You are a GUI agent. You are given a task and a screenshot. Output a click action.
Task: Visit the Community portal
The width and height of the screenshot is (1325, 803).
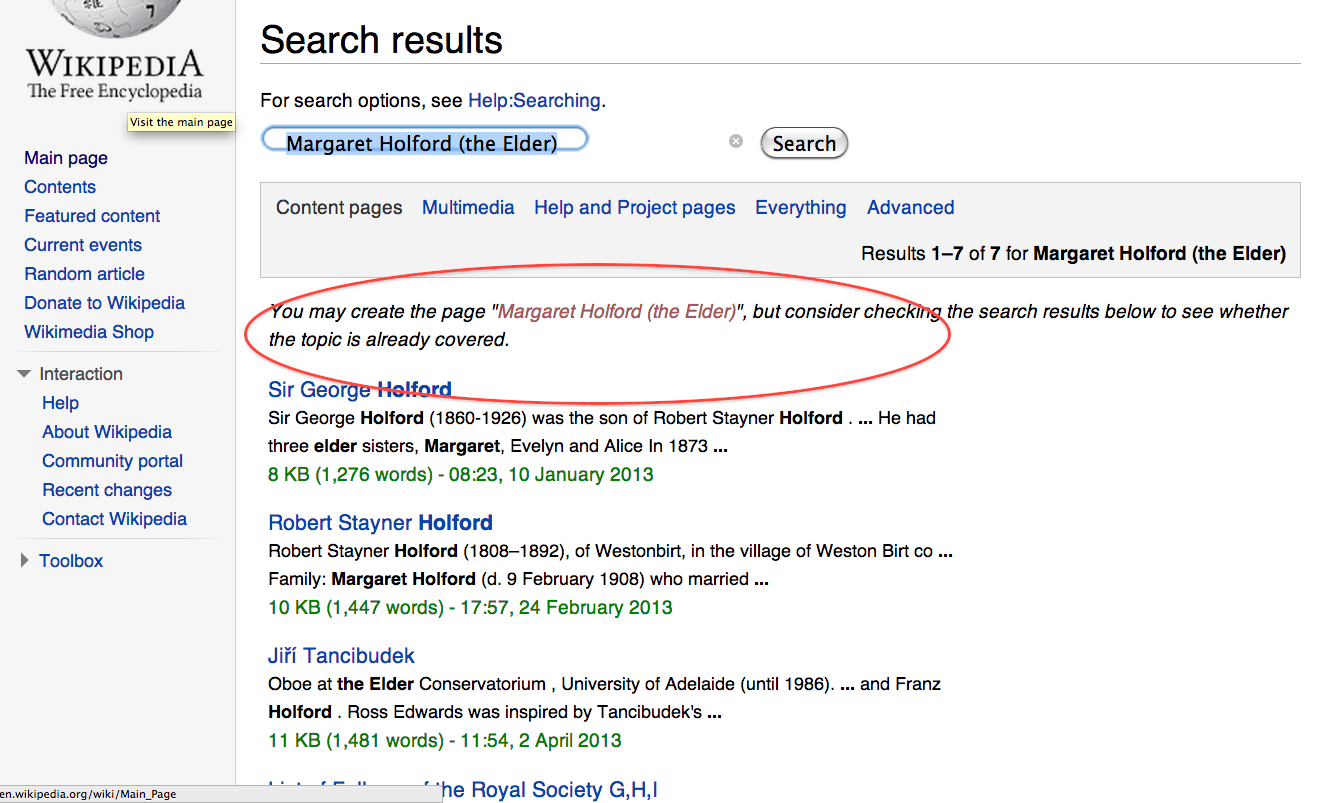coord(113,461)
